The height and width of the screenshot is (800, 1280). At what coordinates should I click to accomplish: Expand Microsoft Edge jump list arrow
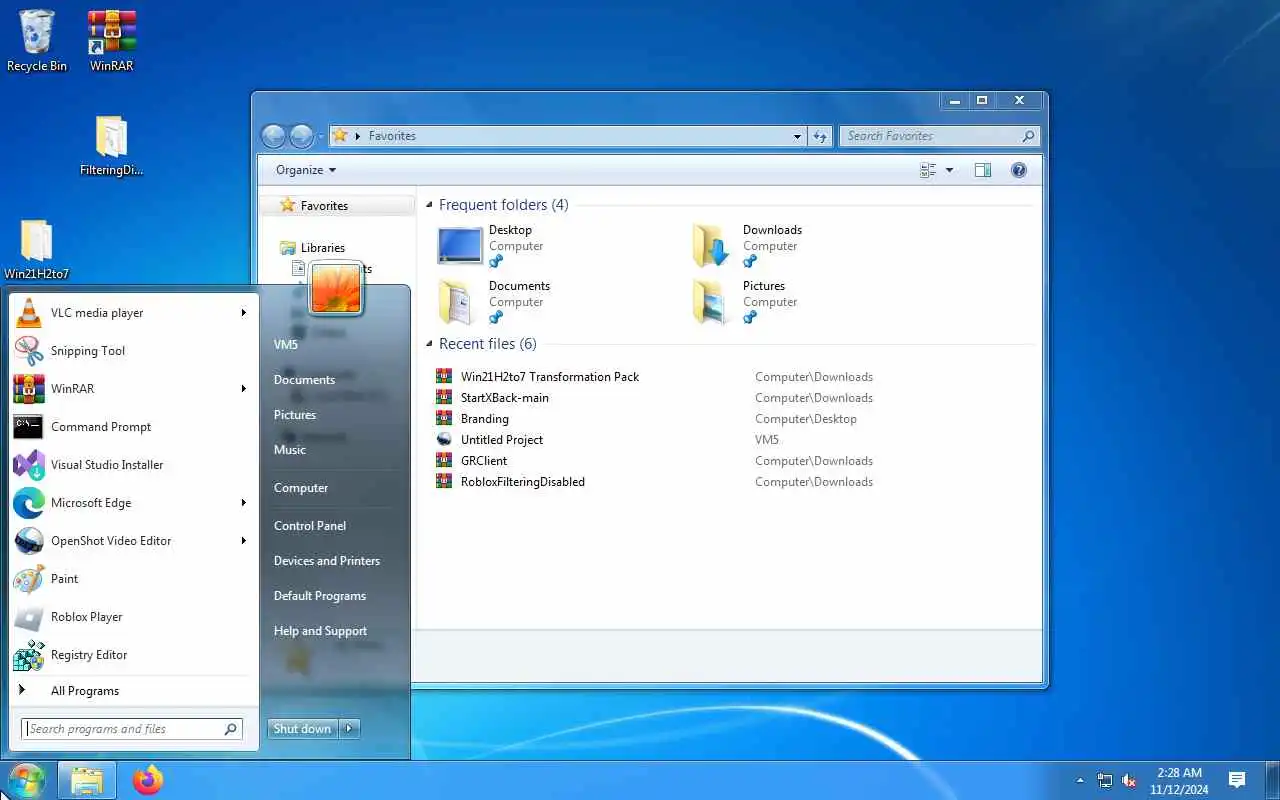point(243,503)
